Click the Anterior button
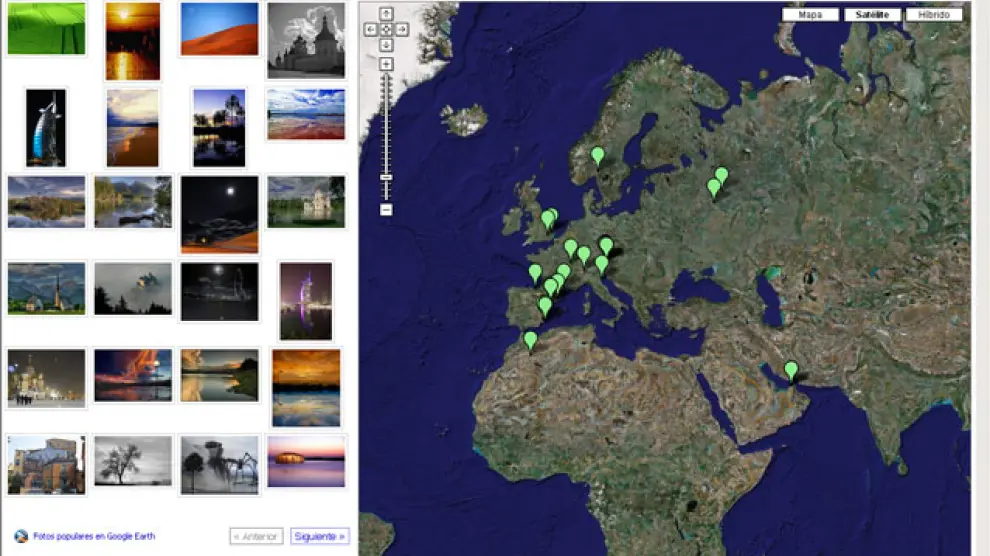The height and width of the screenshot is (556, 990). (x=256, y=536)
